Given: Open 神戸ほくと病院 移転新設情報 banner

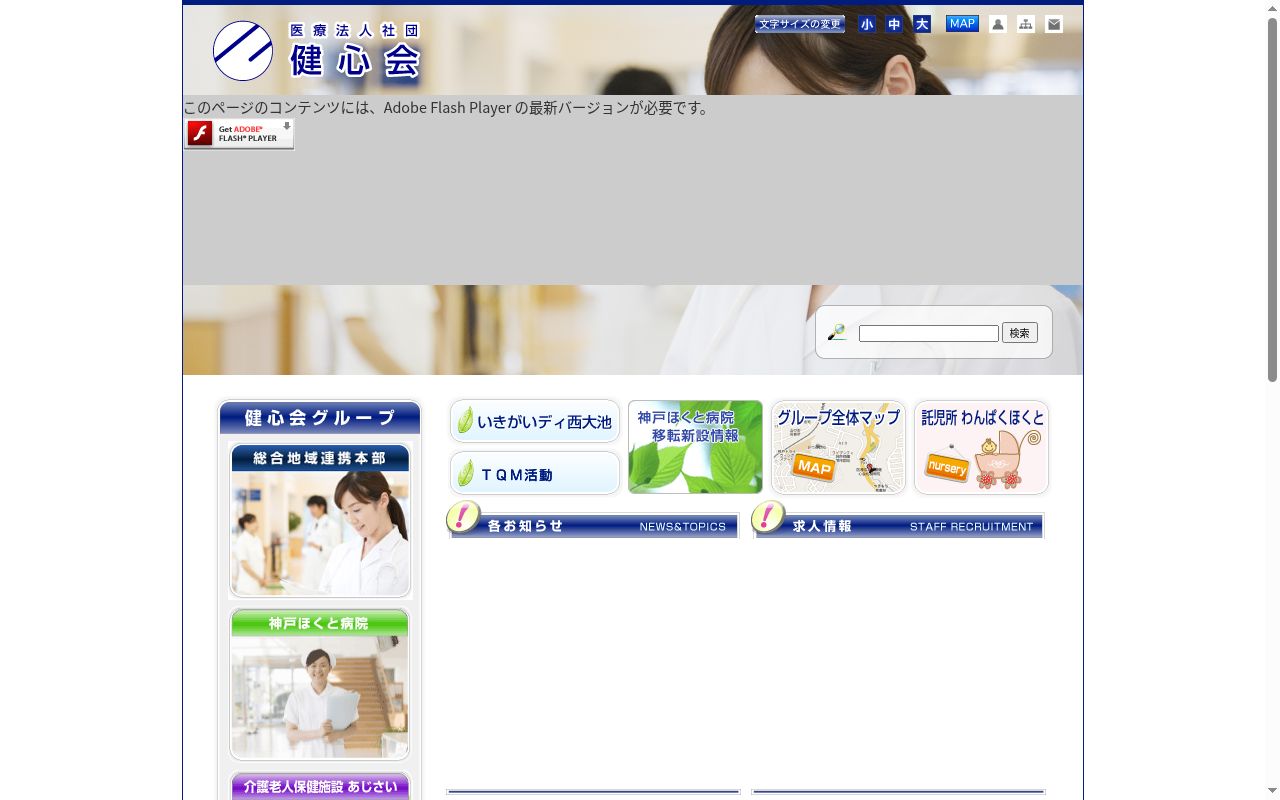Looking at the screenshot, I should [x=696, y=447].
